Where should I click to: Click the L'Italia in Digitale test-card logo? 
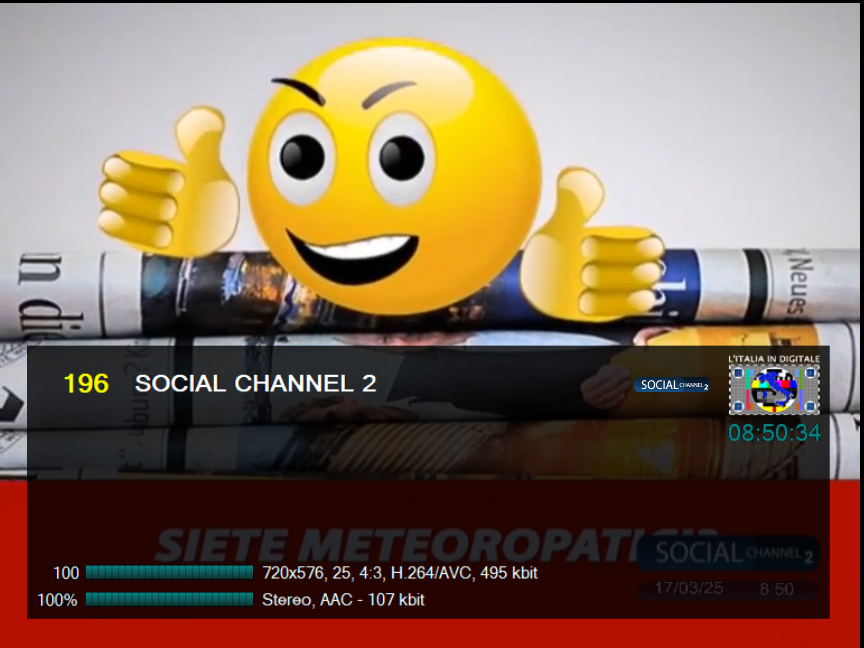(774, 390)
